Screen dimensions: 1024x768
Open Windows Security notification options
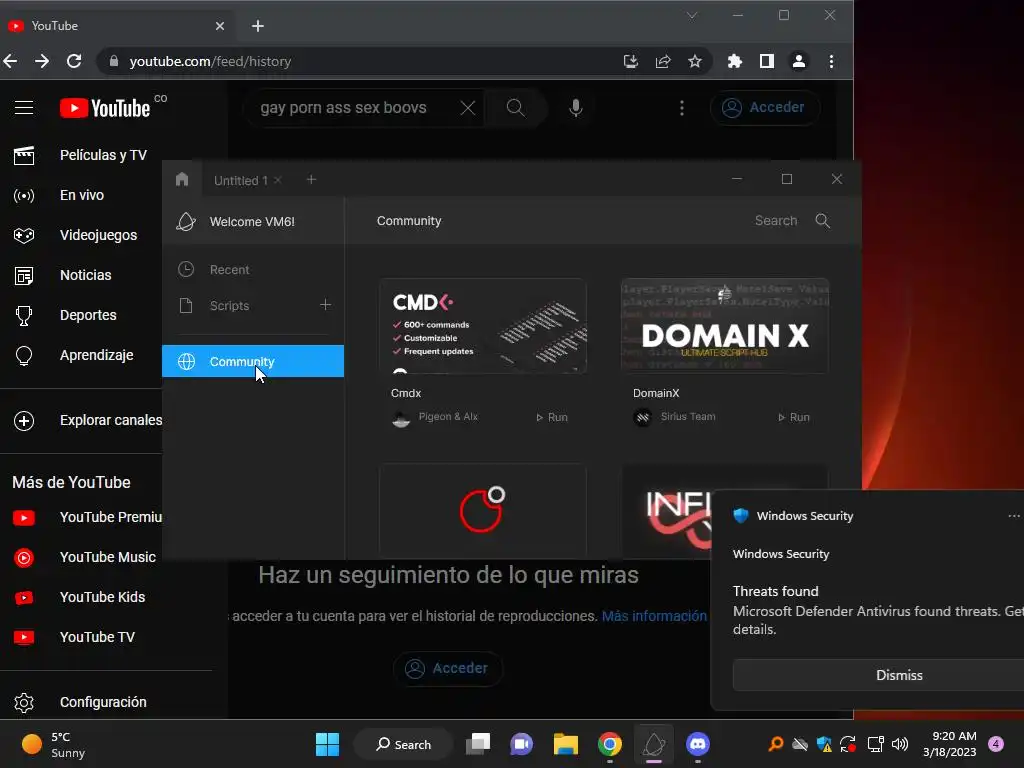(x=1014, y=516)
